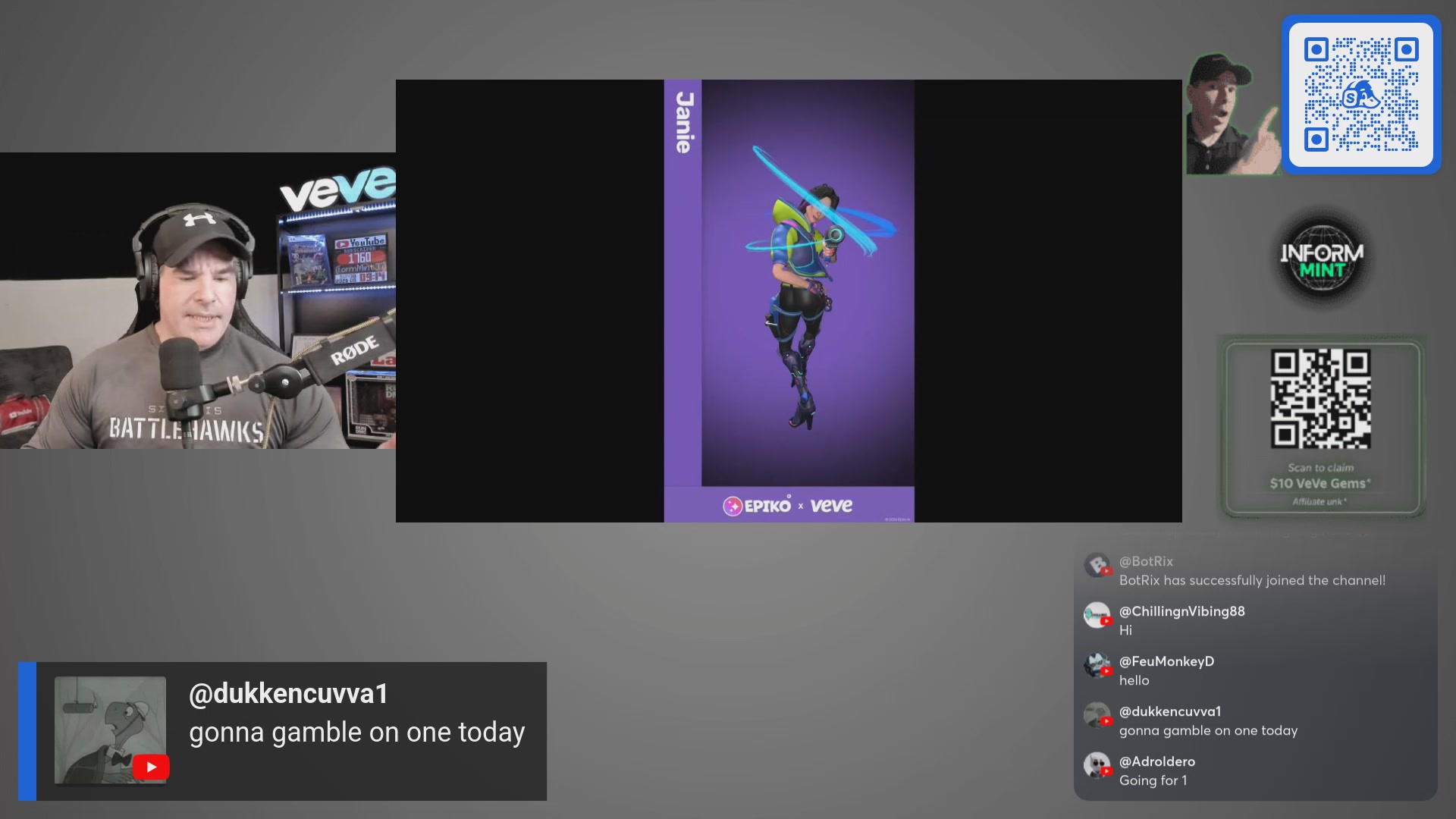Click the @BotRix username in chat
This screenshot has width=1456, height=819.
coord(1146,561)
